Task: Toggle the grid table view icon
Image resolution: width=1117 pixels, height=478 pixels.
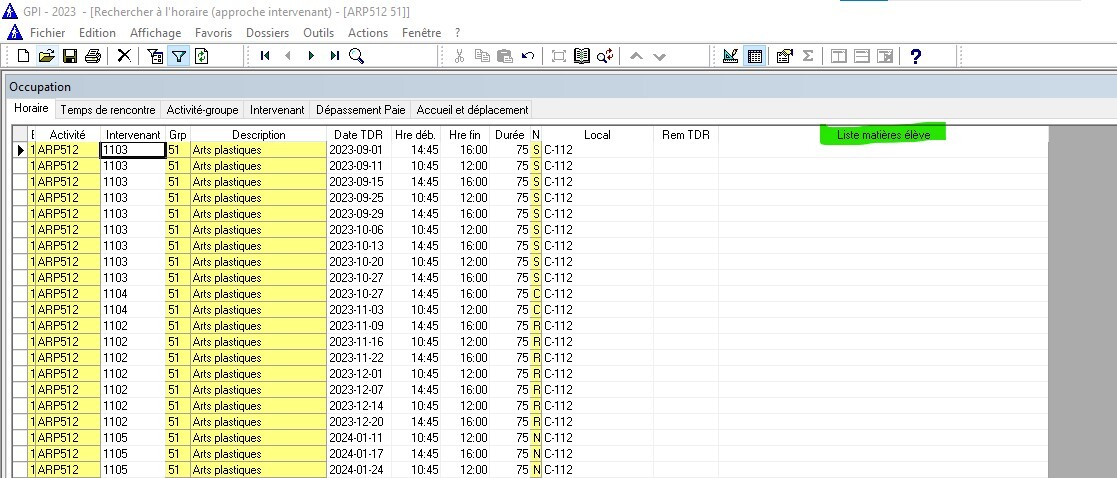Action: (755, 56)
